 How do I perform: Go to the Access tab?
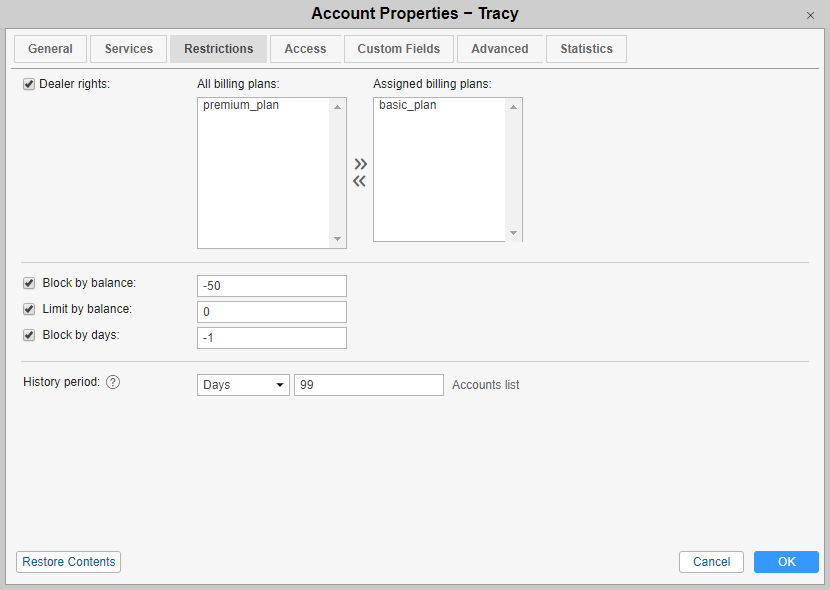305,49
